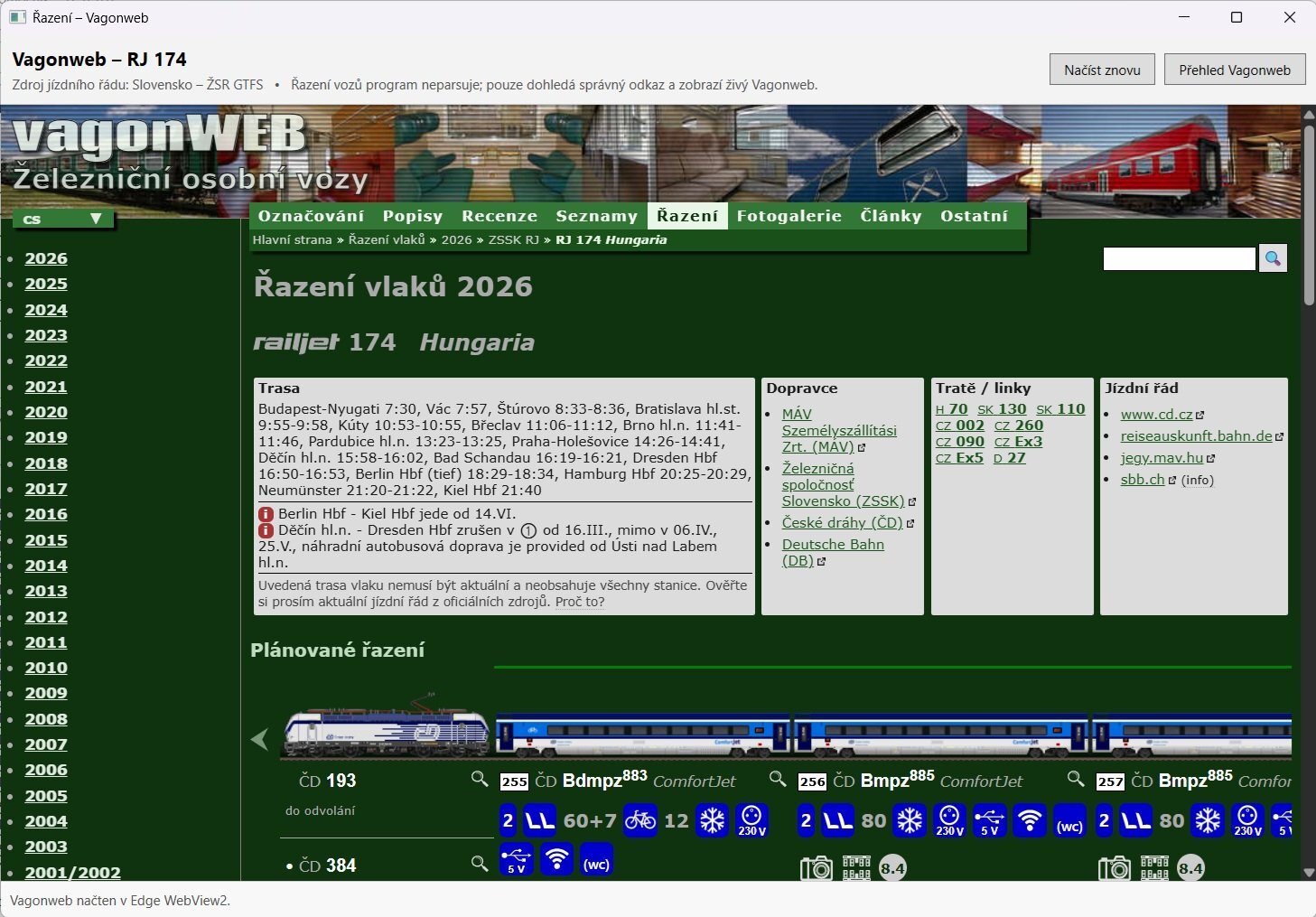
Task: Click the WC icon on car 255
Action: (596, 860)
